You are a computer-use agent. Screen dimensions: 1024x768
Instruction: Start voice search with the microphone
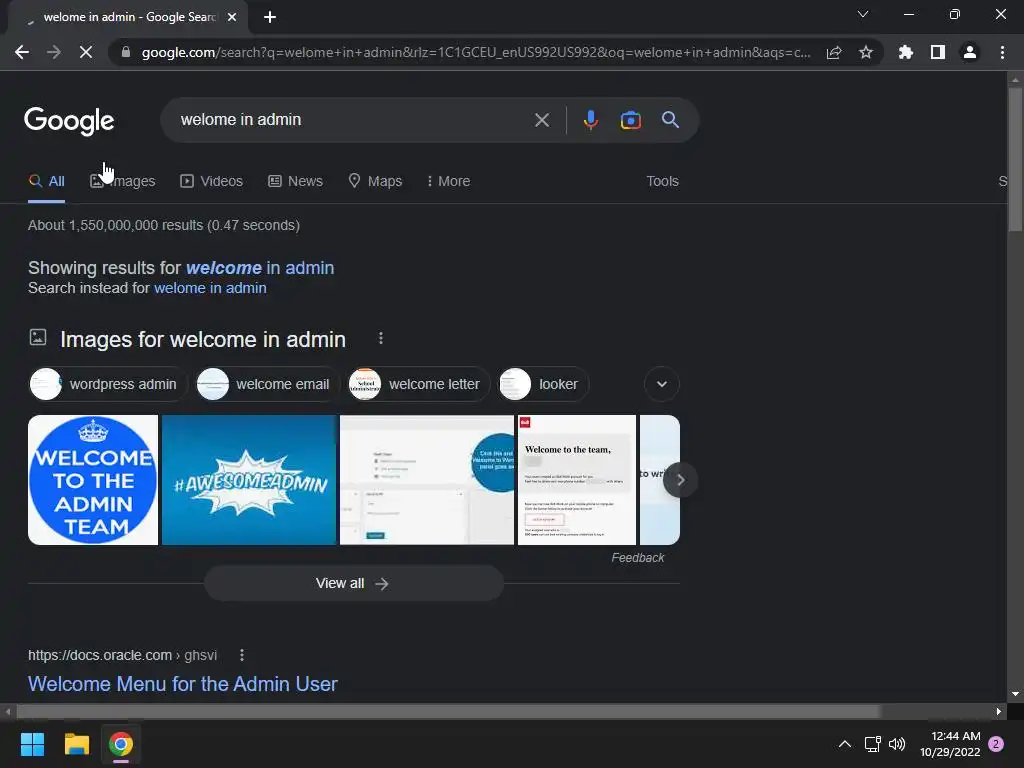pos(590,120)
